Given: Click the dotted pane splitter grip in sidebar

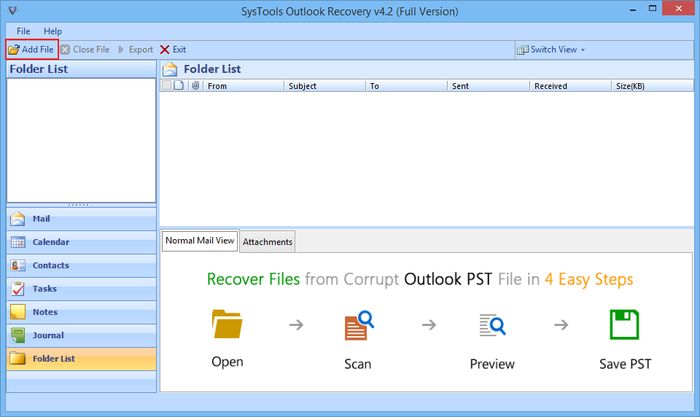Looking at the screenshot, I should click(x=80, y=204).
